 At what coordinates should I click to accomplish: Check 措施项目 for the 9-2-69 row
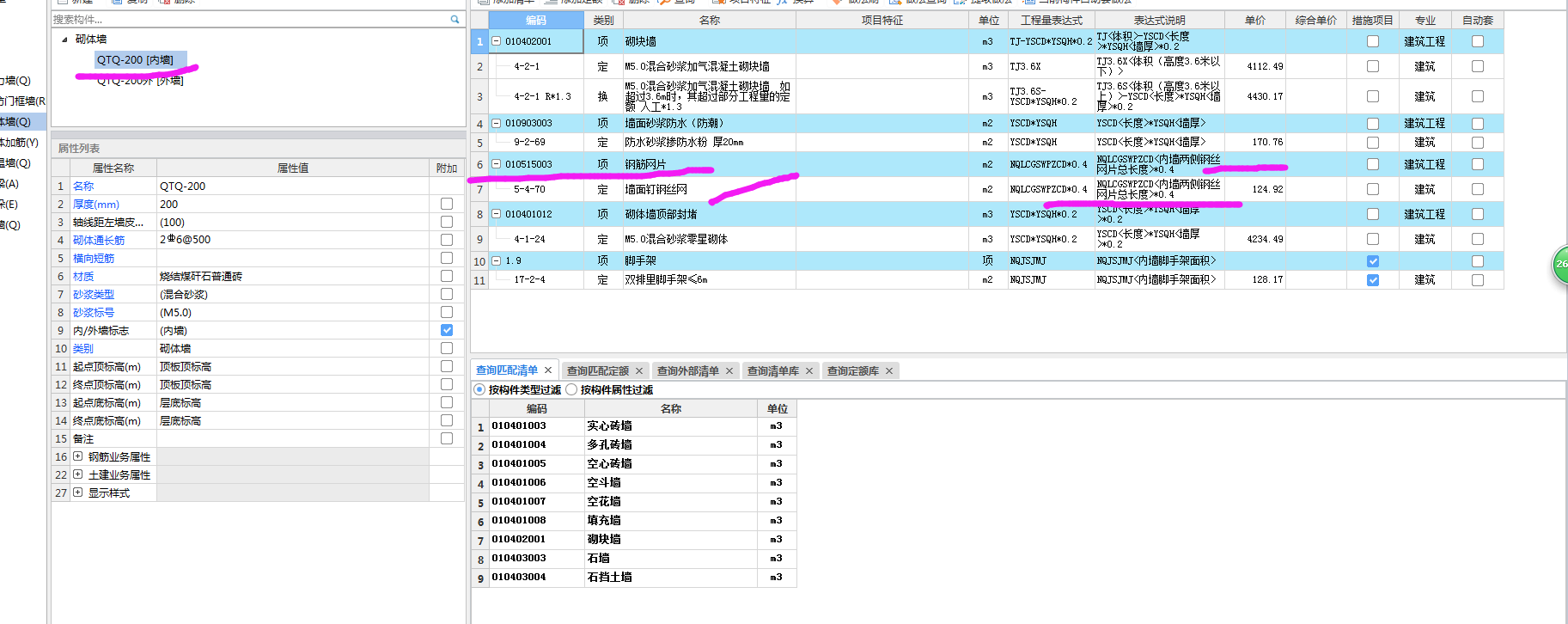tap(1373, 143)
